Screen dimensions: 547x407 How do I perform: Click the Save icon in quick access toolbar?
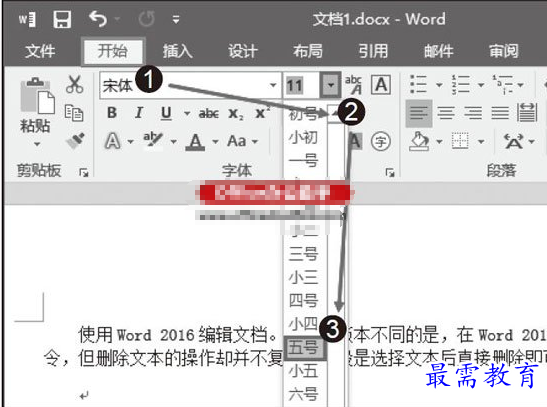coord(62,19)
